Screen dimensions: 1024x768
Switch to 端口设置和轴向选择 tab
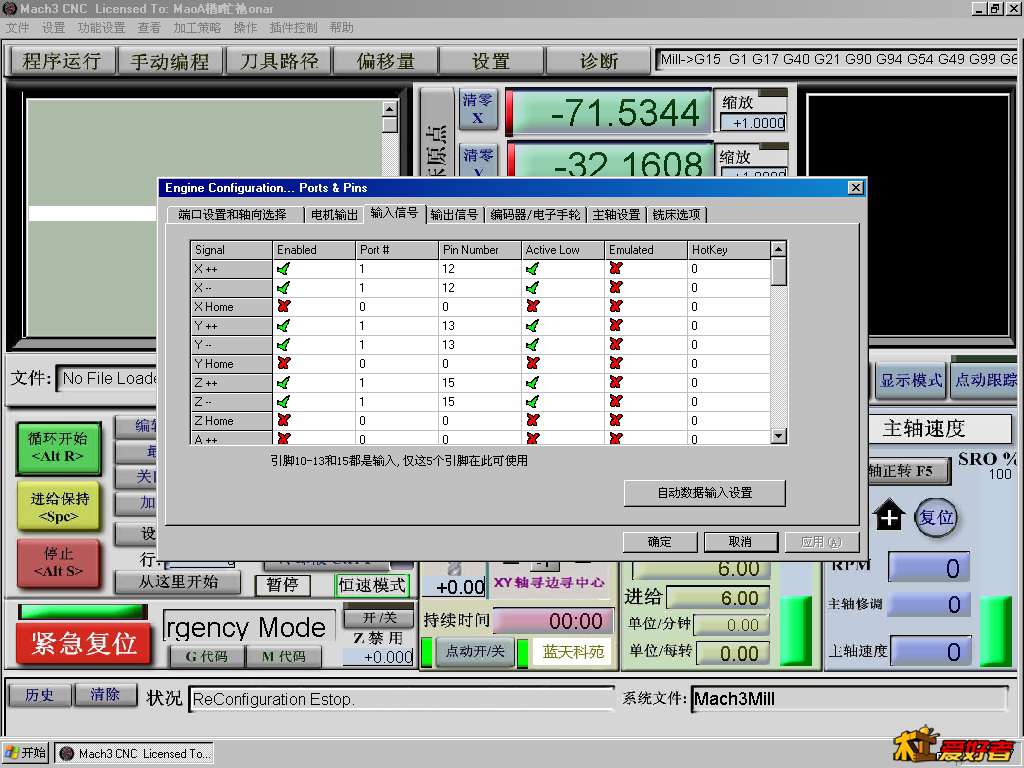point(232,214)
